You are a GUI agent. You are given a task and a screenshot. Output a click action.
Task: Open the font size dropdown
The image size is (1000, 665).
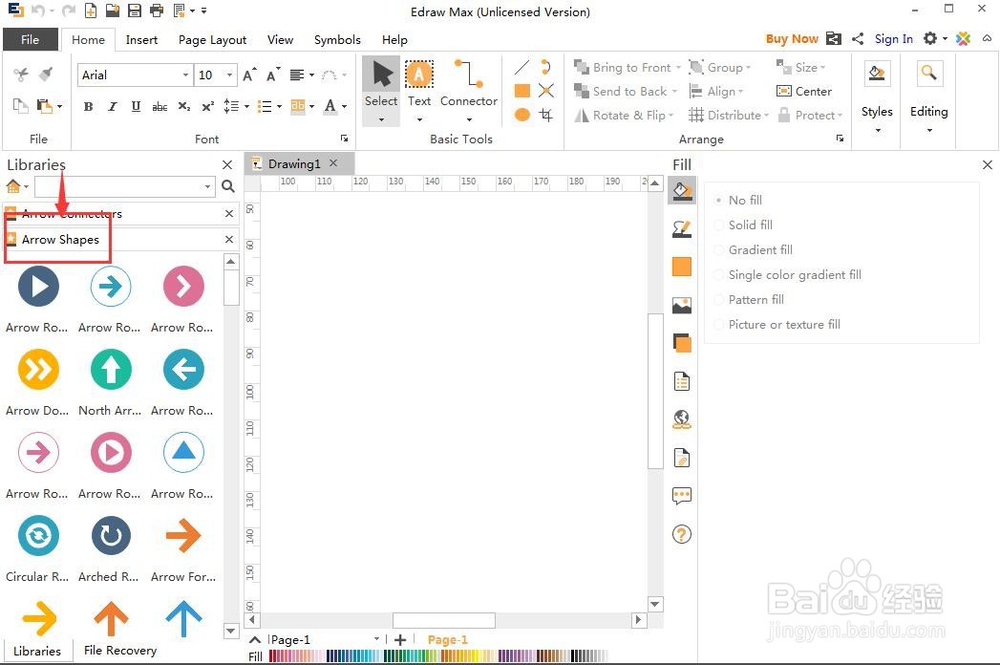point(230,75)
